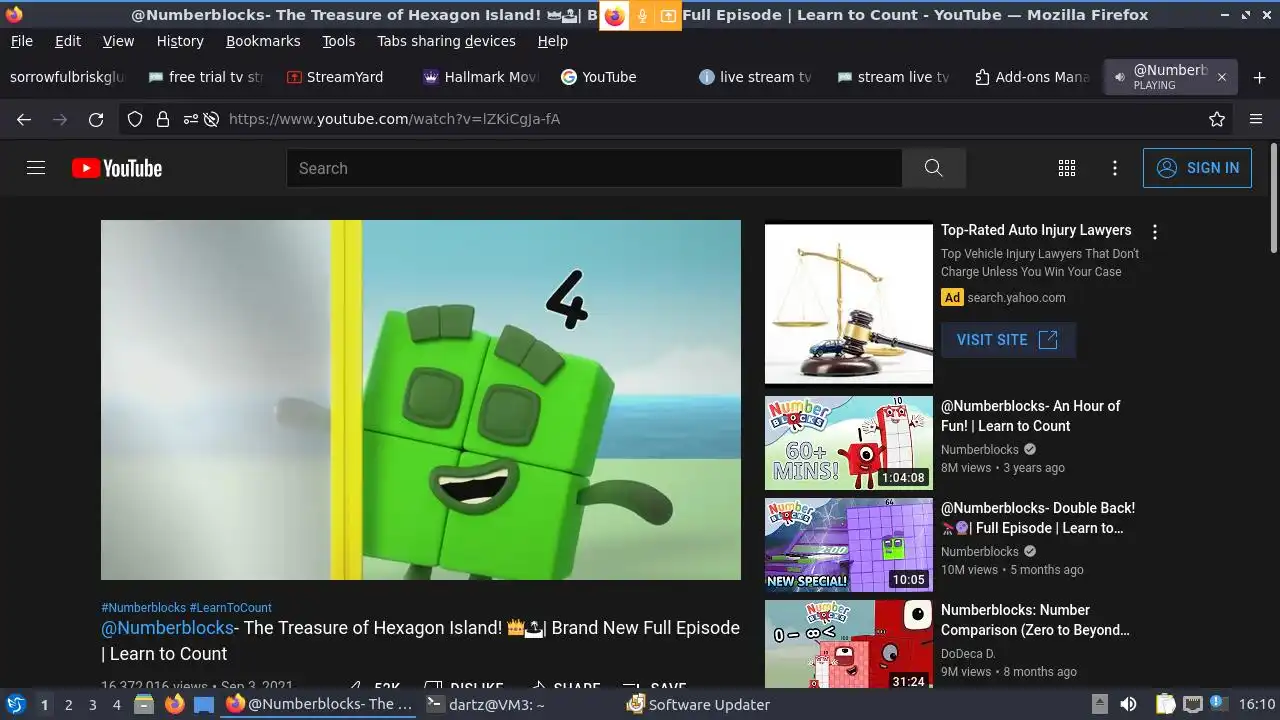Focus the YouTube Search field

coord(594,168)
